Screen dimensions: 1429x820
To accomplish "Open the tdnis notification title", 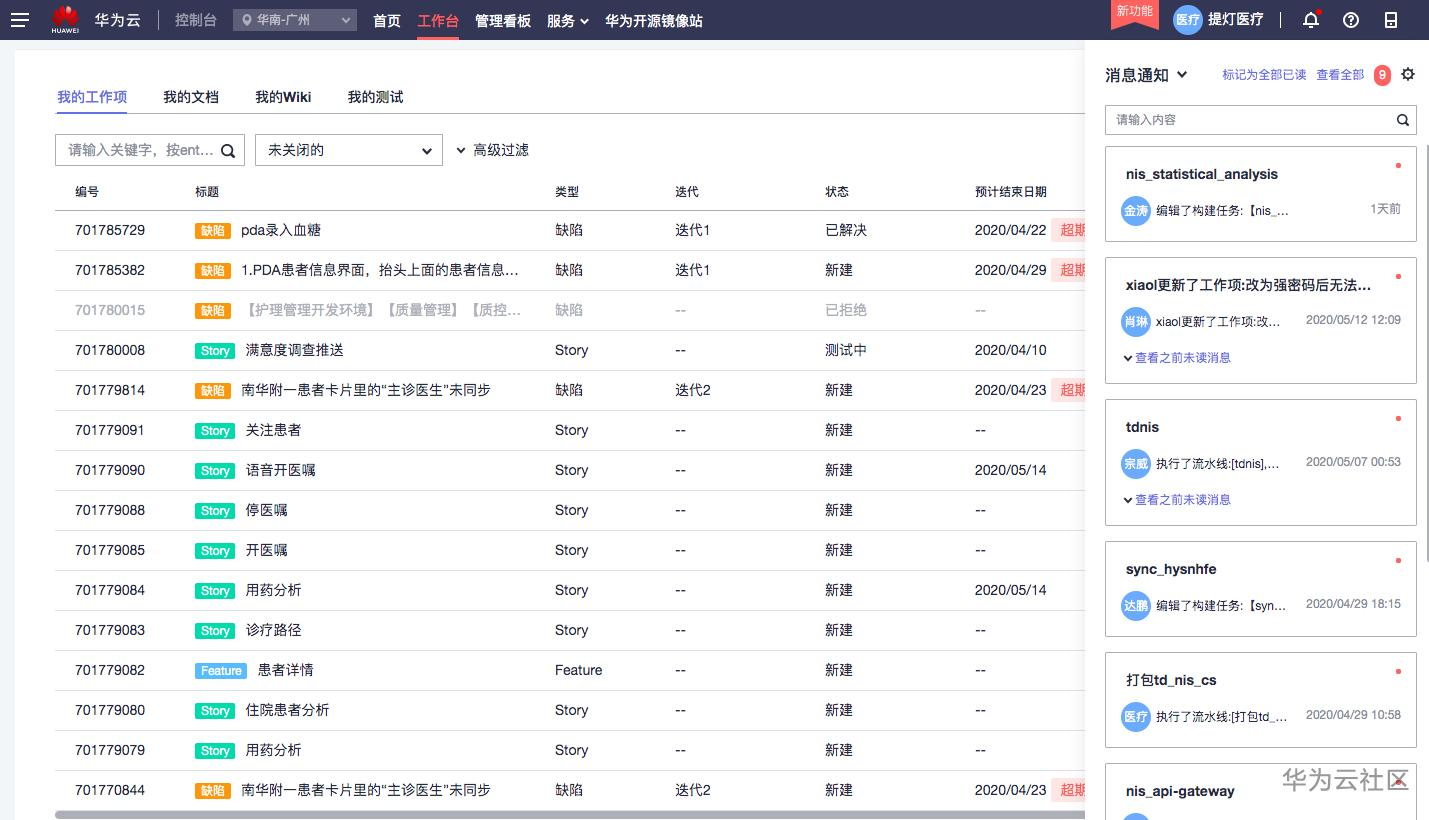I will 1142,427.
